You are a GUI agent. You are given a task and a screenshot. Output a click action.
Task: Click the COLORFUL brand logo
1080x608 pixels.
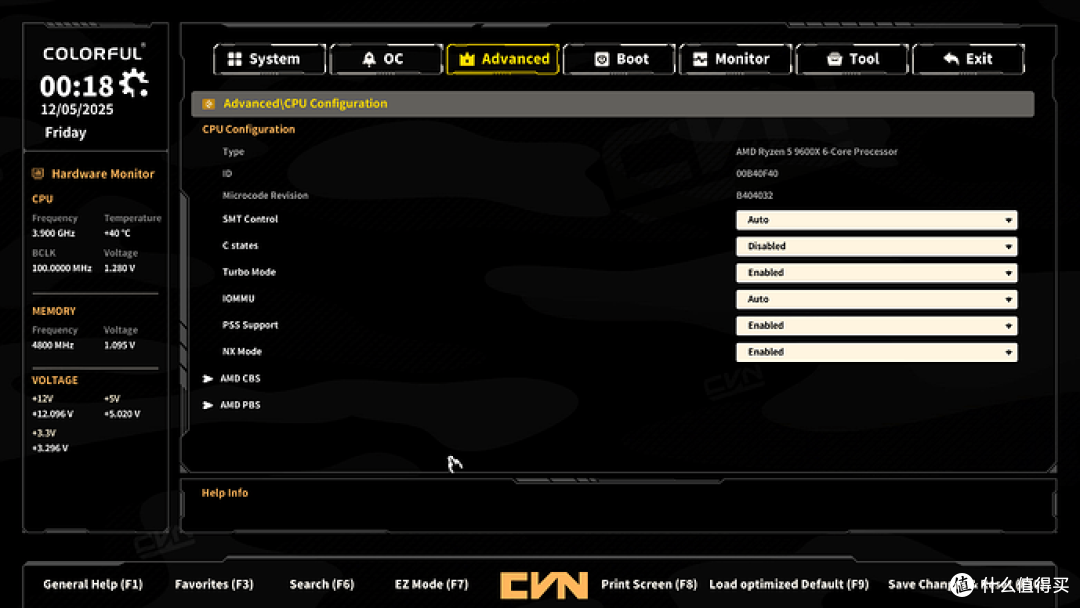point(94,53)
